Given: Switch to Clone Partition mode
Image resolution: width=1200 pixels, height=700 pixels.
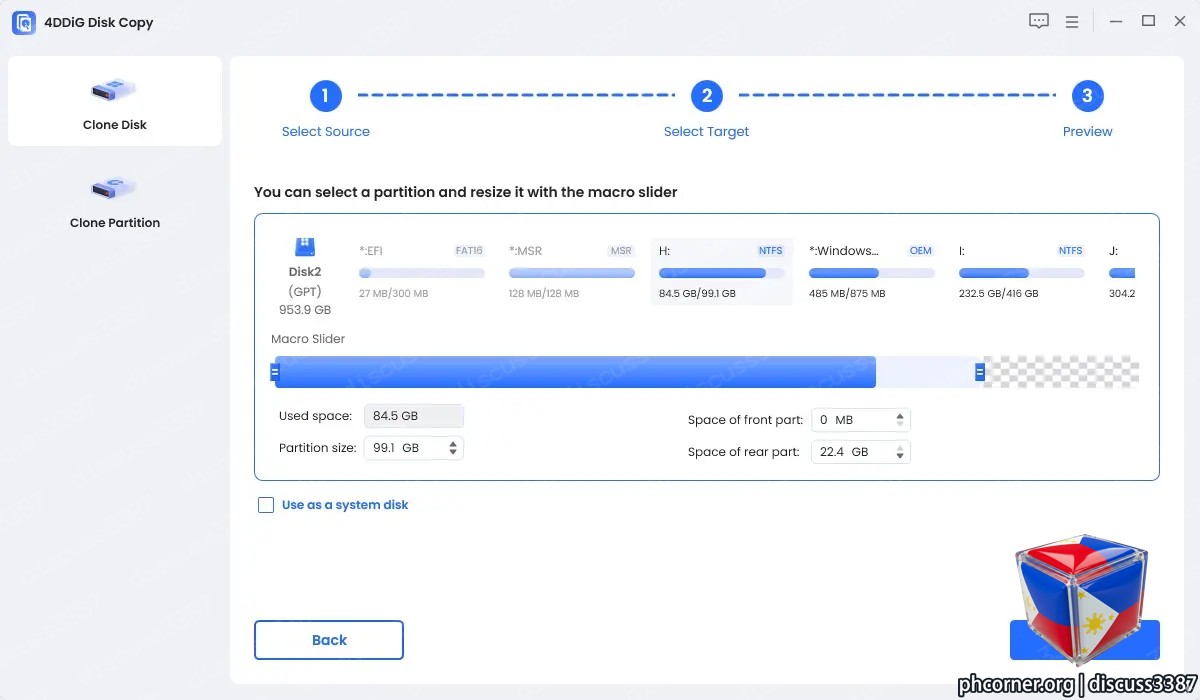Looking at the screenshot, I should [115, 200].
